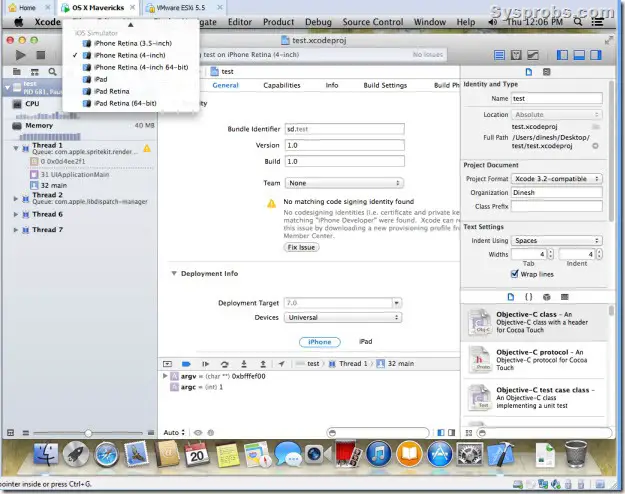Expand Thread 6 disclosure triangle
The height and width of the screenshot is (494, 625).
click(16, 214)
